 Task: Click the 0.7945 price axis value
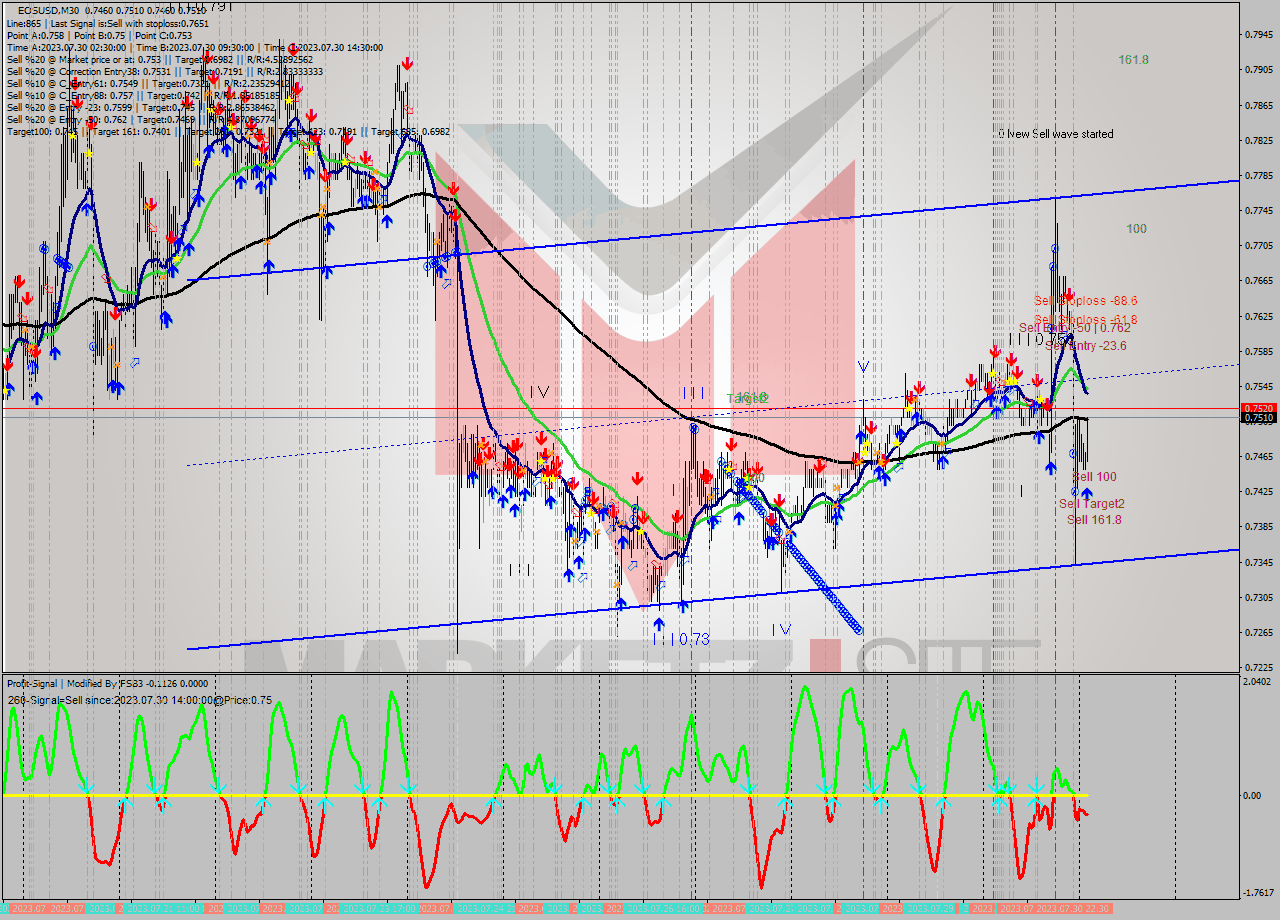(x=1258, y=35)
